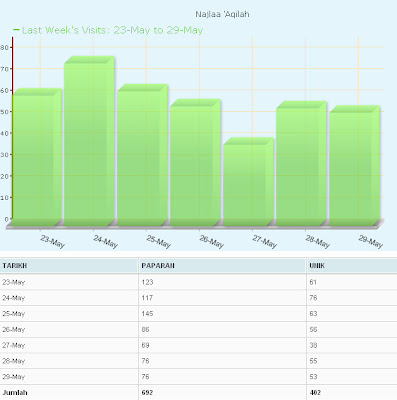Click the y-axis value 70
This screenshot has width=397, height=400.
coord(5,69)
